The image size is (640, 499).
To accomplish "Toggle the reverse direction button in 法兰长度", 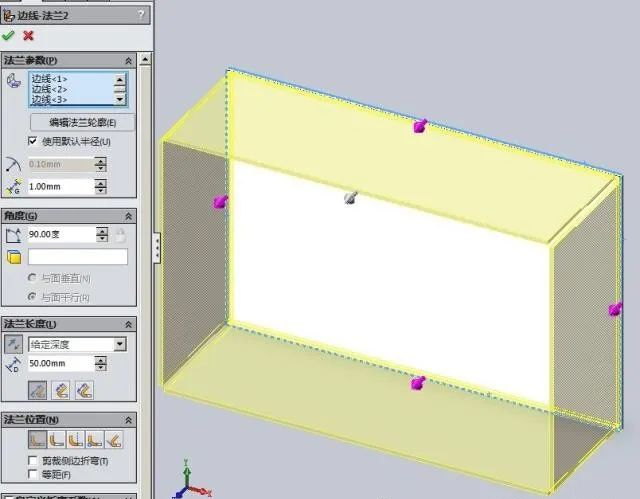I will (13, 344).
